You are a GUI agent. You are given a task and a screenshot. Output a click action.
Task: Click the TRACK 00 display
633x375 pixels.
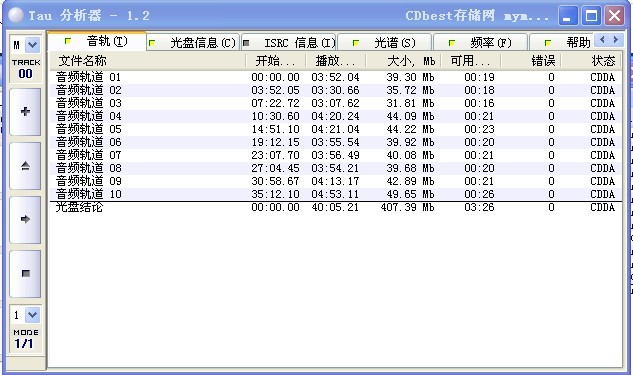pyautogui.click(x=25, y=69)
